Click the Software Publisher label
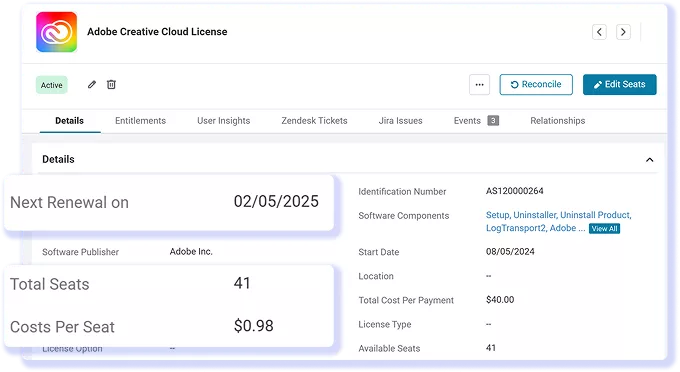 (80, 252)
